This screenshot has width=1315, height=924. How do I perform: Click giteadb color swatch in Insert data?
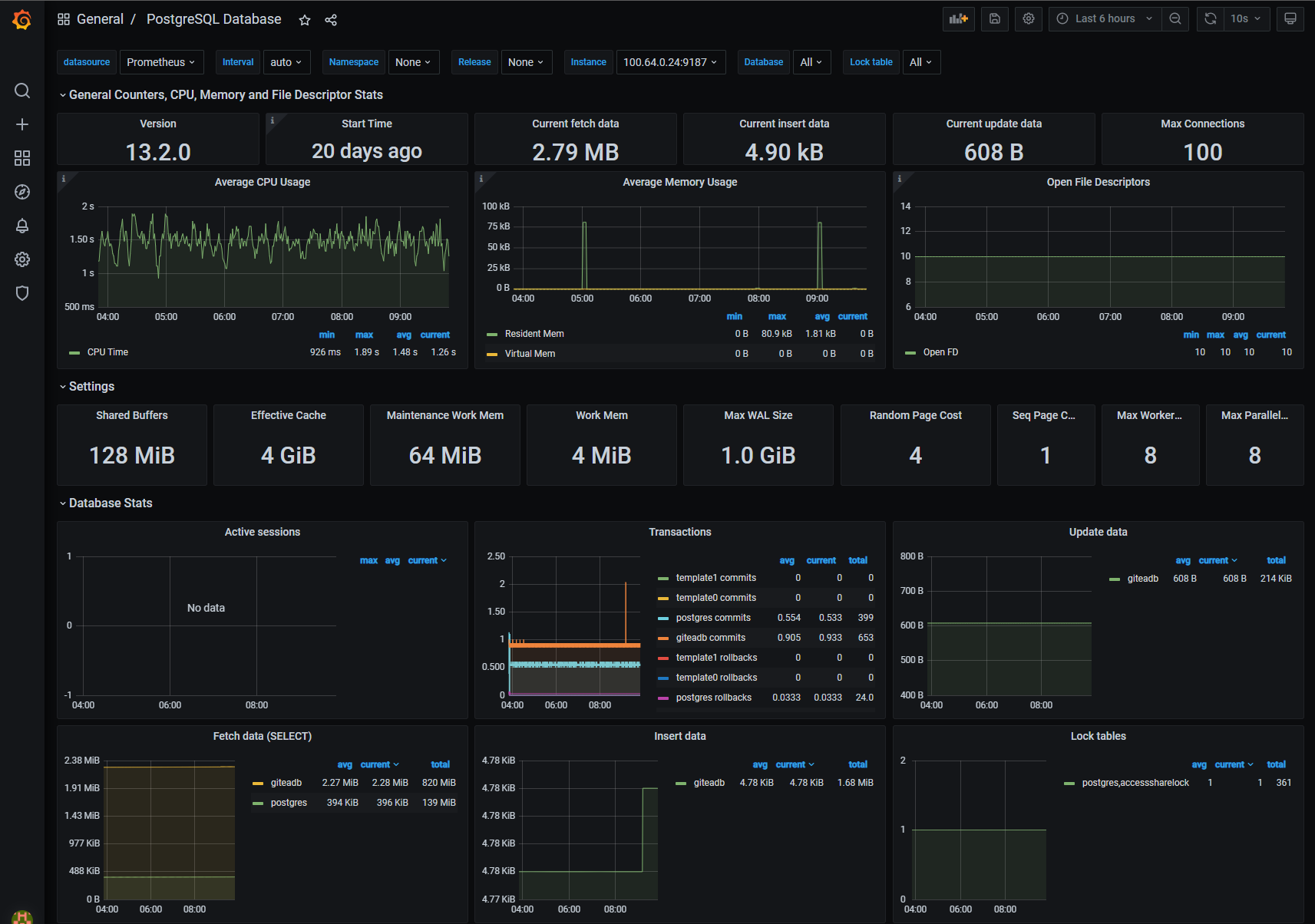[x=681, y=784]
